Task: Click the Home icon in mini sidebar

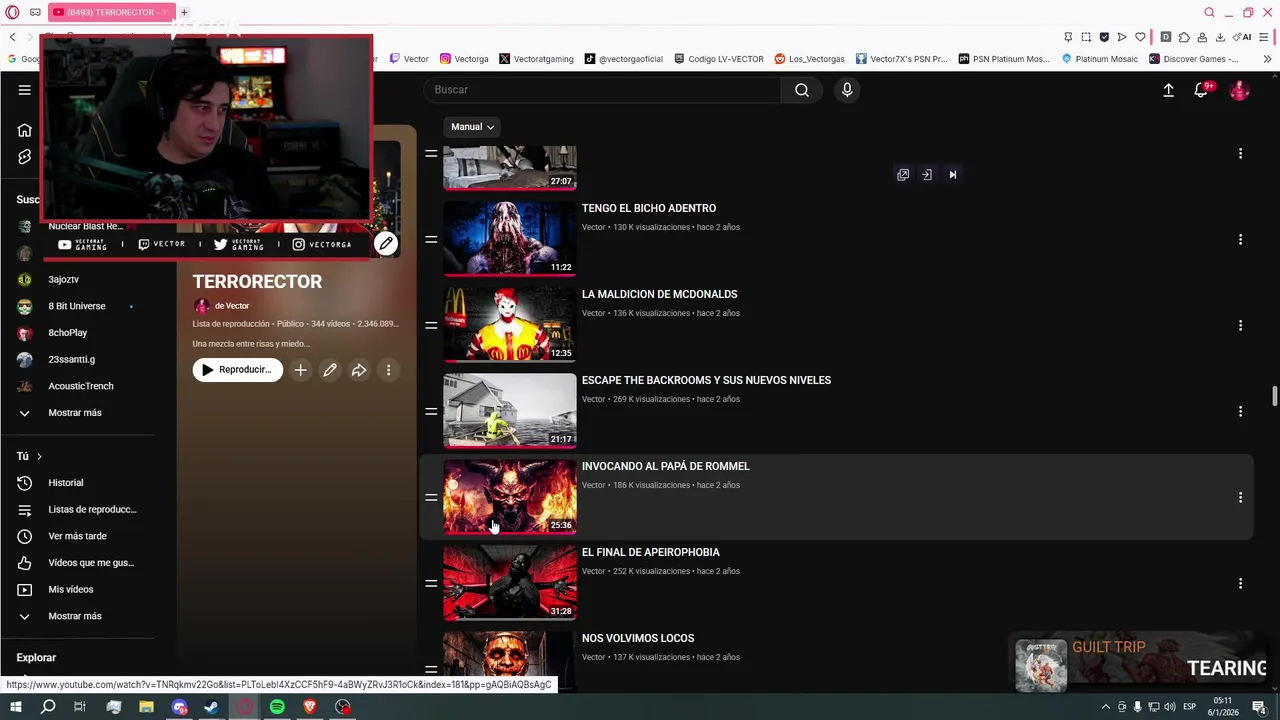Action: (24, 130)
